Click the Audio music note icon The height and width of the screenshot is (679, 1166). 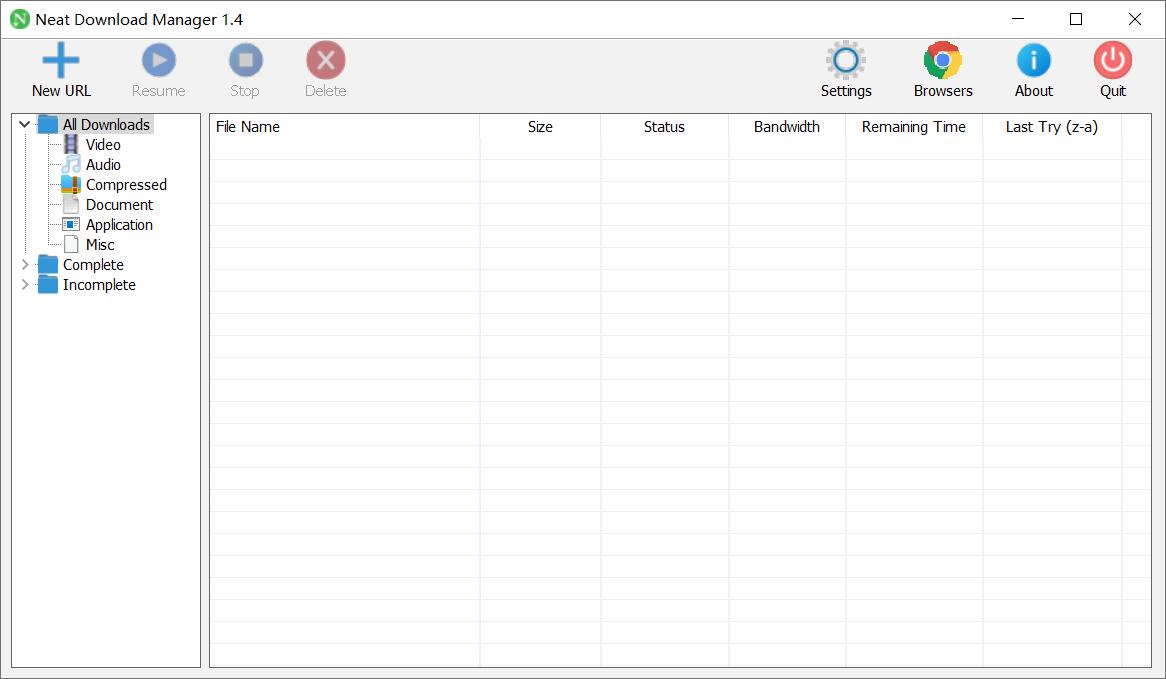coord(71,164)
